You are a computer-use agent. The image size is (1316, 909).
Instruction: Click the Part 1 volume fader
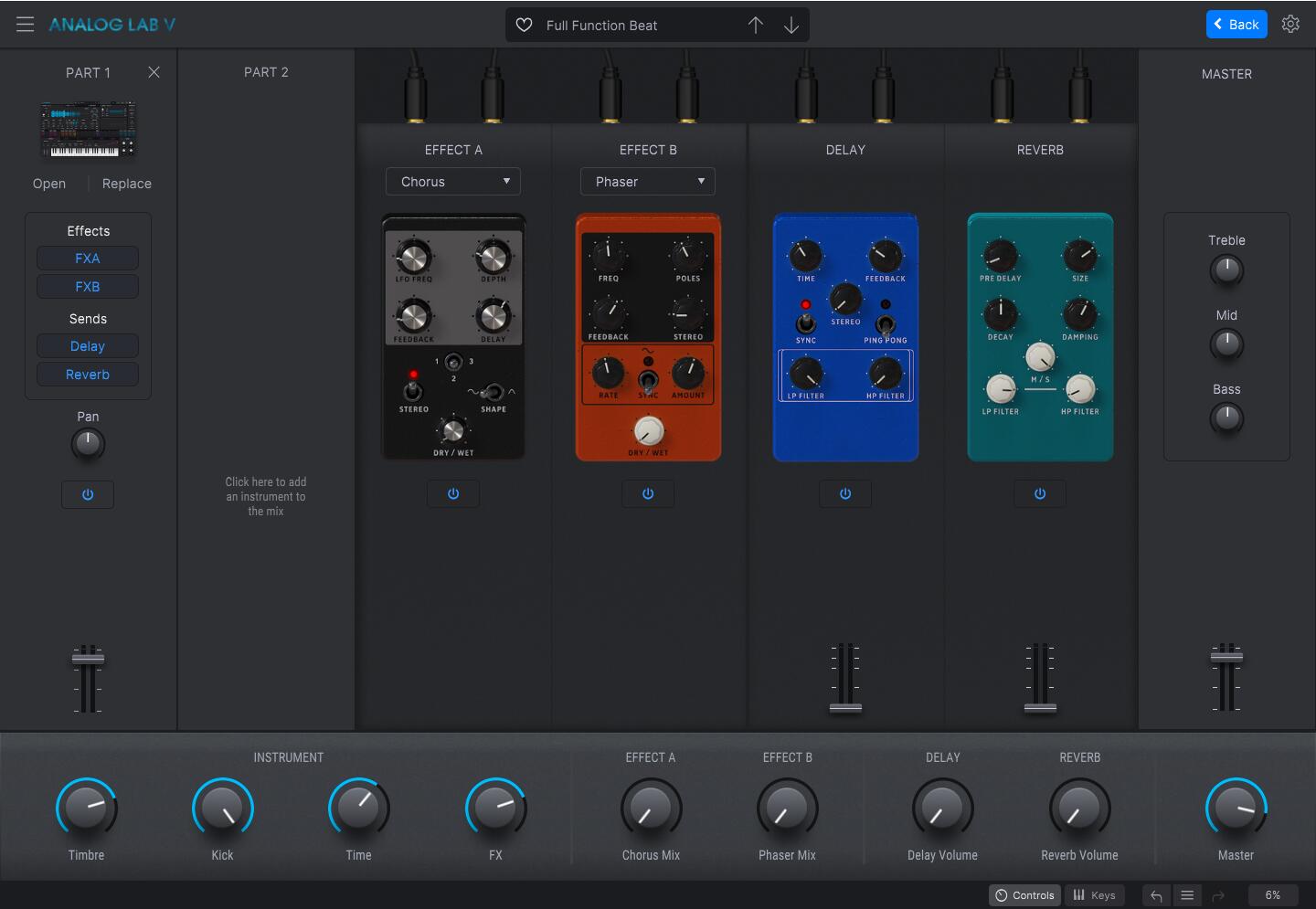click(88, 658)
